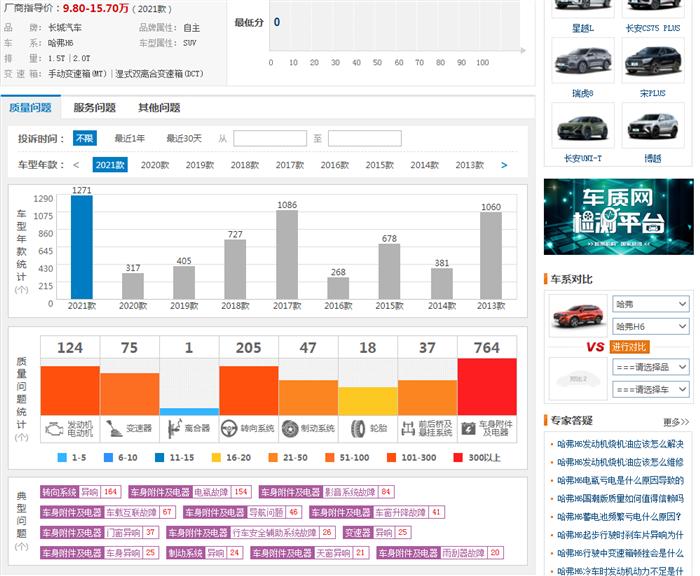Click the blue 2021款 bar in chart
This screenshot has height=576, width=700.
82,247
